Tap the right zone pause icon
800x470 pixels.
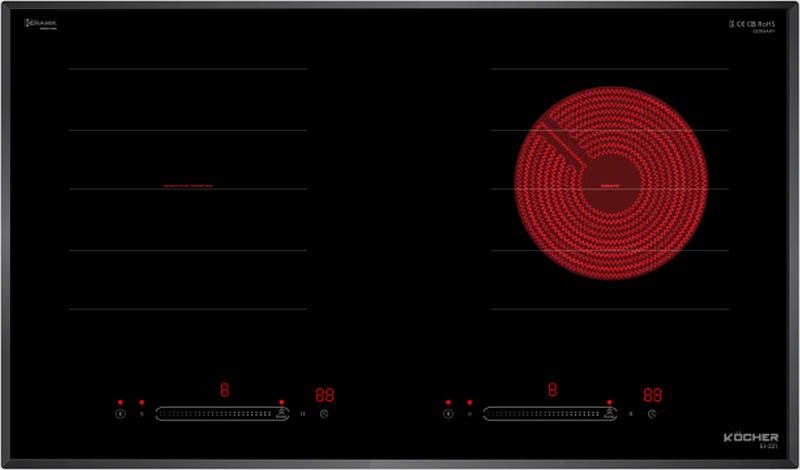pos(631,414)
